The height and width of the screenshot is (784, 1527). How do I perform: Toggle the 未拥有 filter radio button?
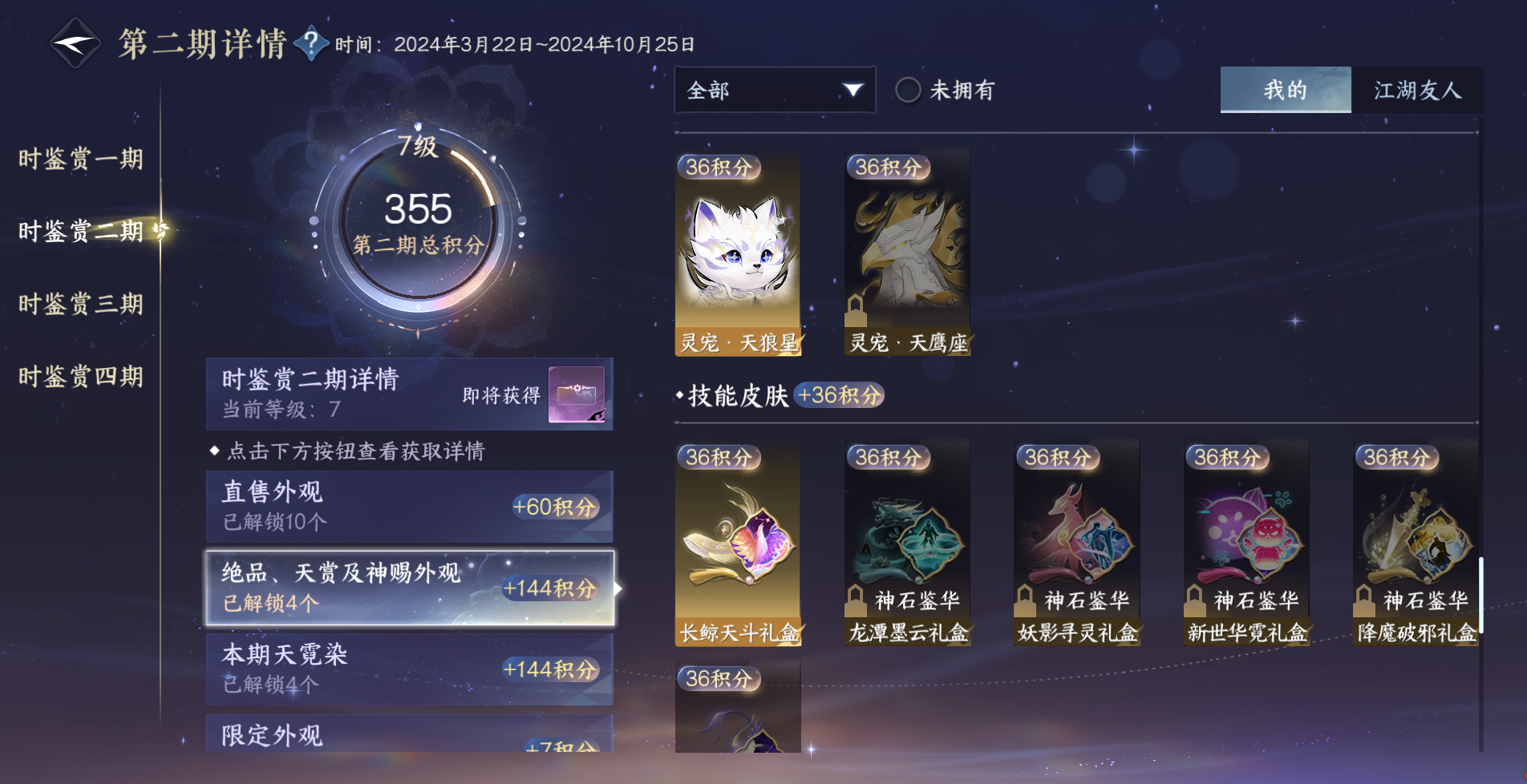(908, 90)
